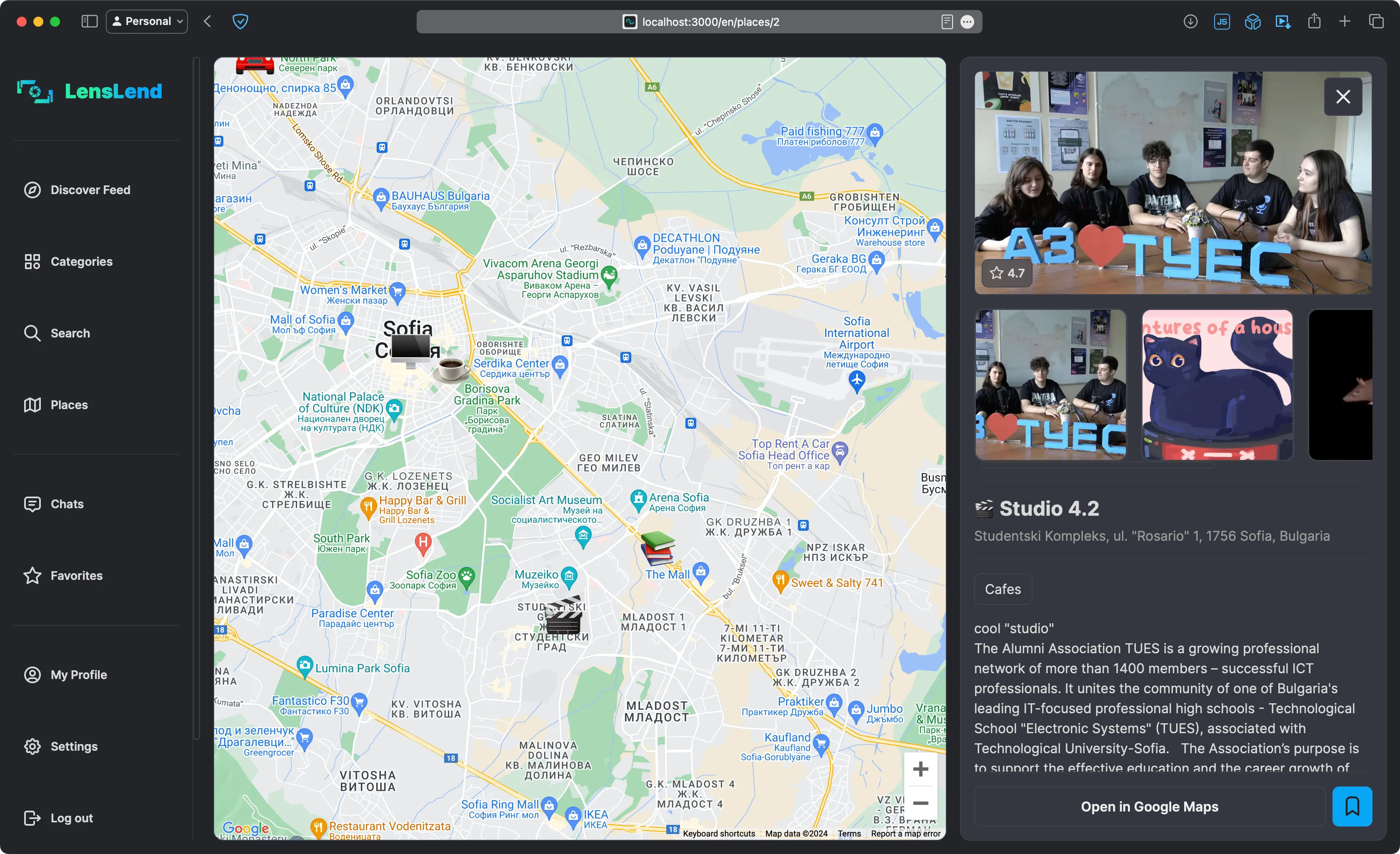Screen dimensions: 1400x854
Task: Click the Lumina Park Sofia pin
Action: pos(305,667)
